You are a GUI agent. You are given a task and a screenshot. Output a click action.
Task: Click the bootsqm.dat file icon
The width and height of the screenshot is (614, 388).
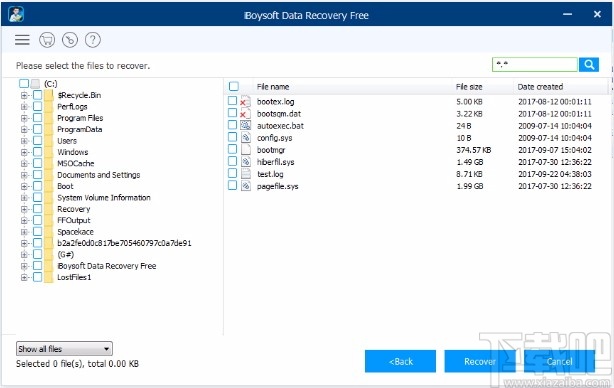click(245, 114)
